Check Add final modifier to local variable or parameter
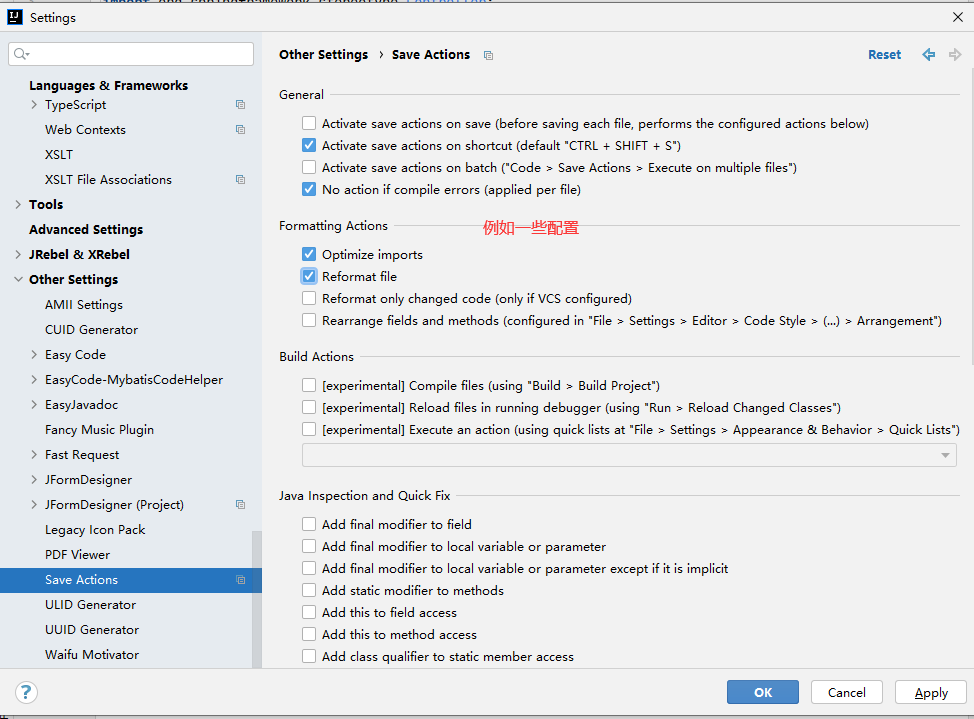Screen dimensions: 974x719 pyautogui.click(x=309, y=546)
